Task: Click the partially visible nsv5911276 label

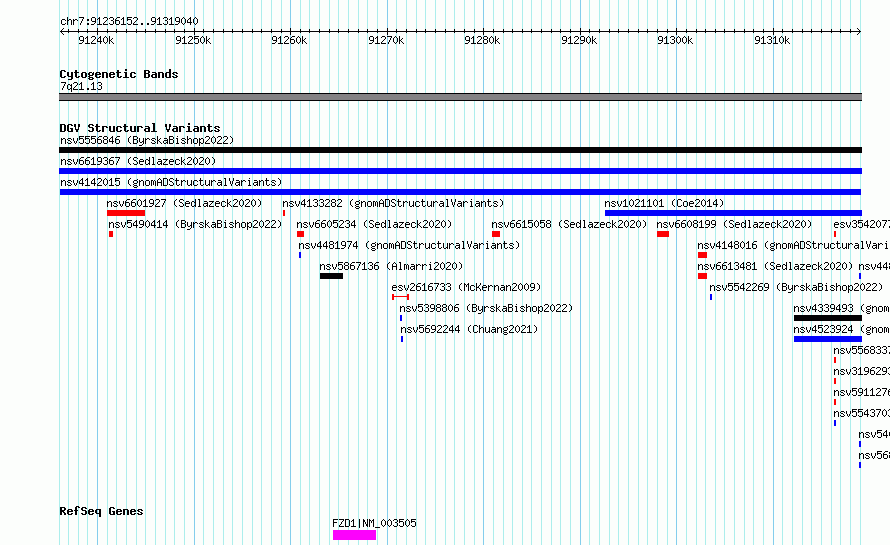Action: tap(861, 392)
